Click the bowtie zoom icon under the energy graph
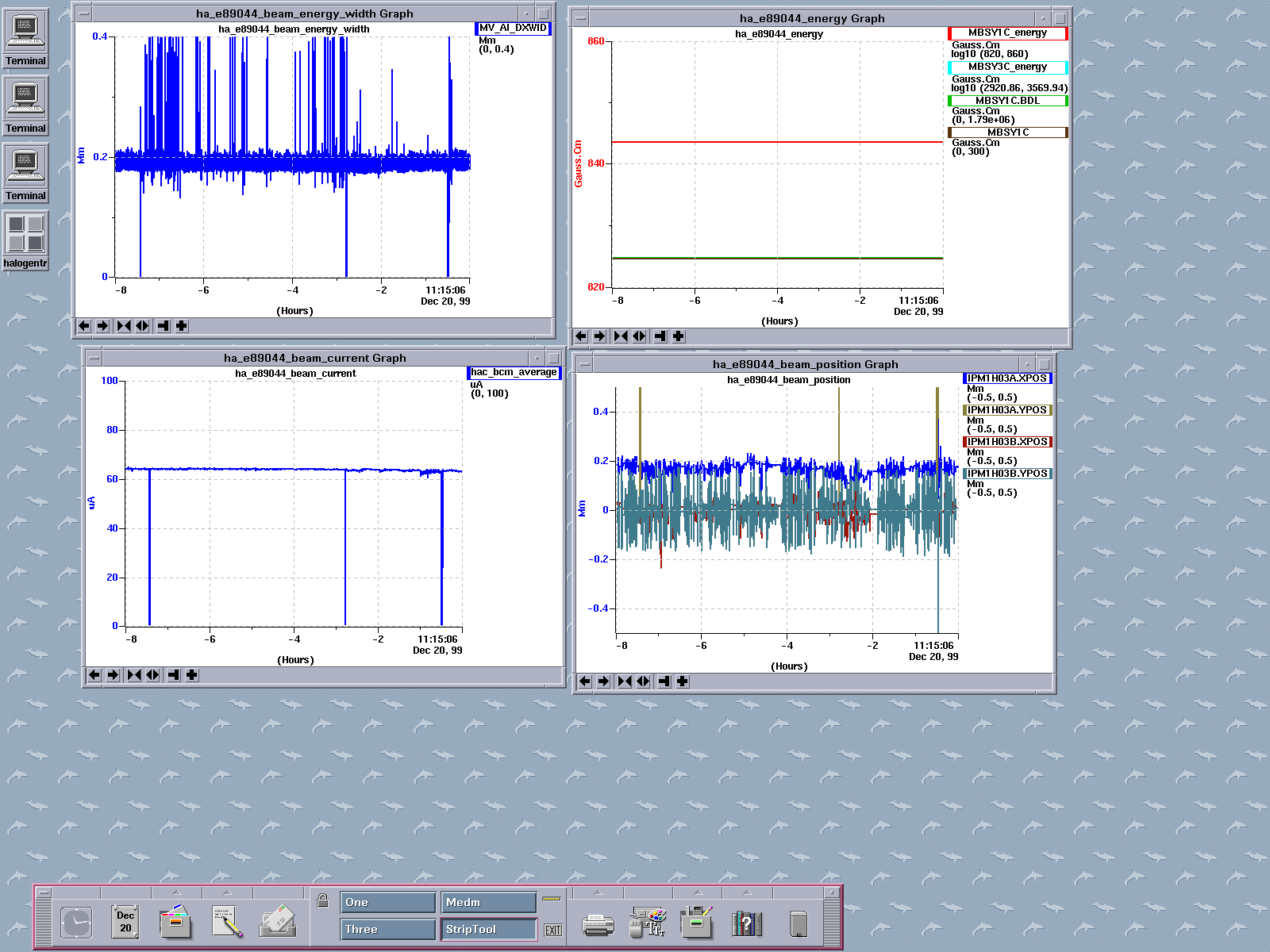This screenshot has width=1270, height=952. pyautogui.click(x=621, y=336)
